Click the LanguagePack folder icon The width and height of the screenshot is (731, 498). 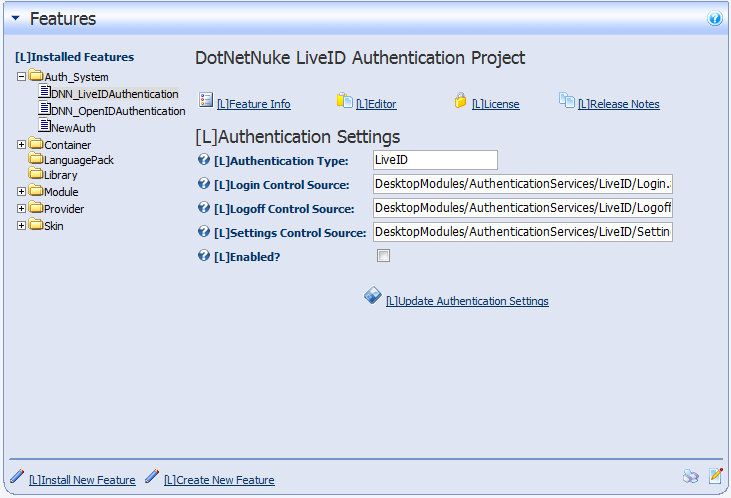pyautogui.click(x=35, y=158)
